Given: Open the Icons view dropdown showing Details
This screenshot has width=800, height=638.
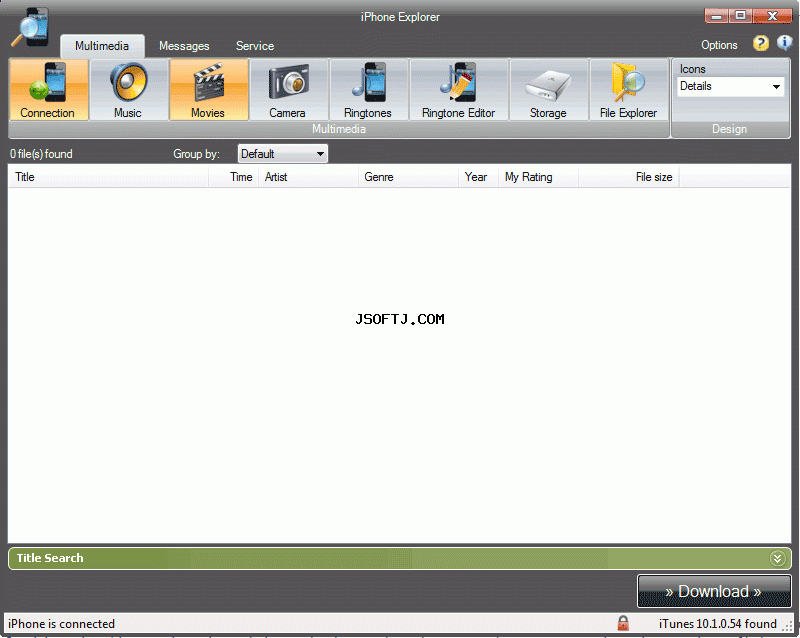Looking at the screenshot, I should tap(731, 86).
